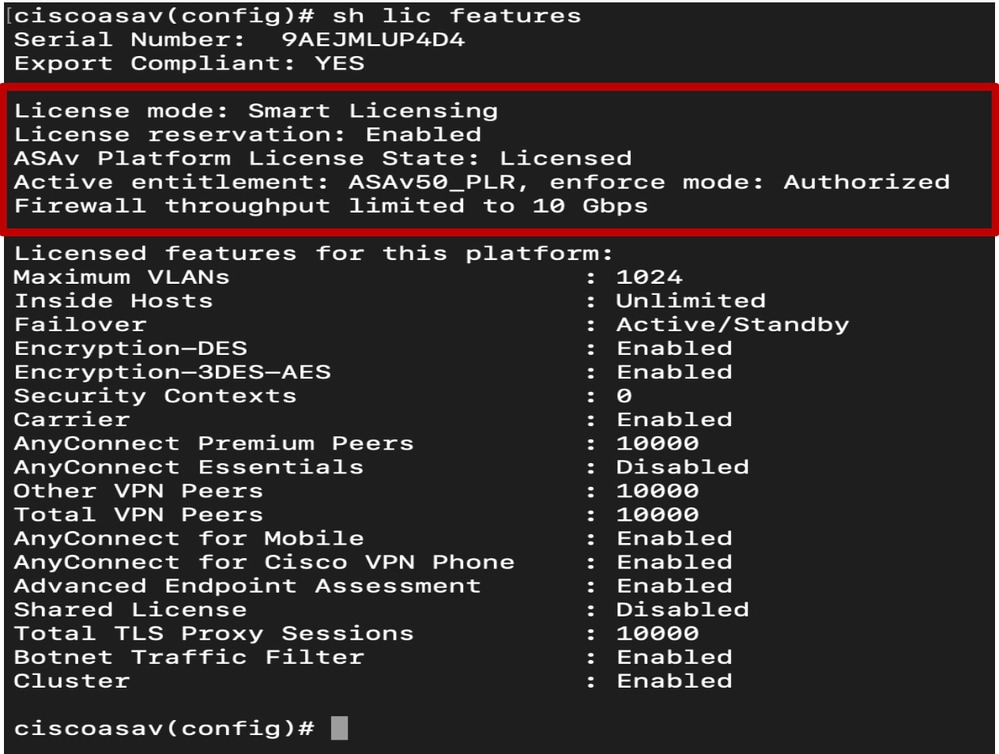Screen dimensions: 999x754
Task: Click the Cluster 'Enabled' value
Action: coord(674,681)
